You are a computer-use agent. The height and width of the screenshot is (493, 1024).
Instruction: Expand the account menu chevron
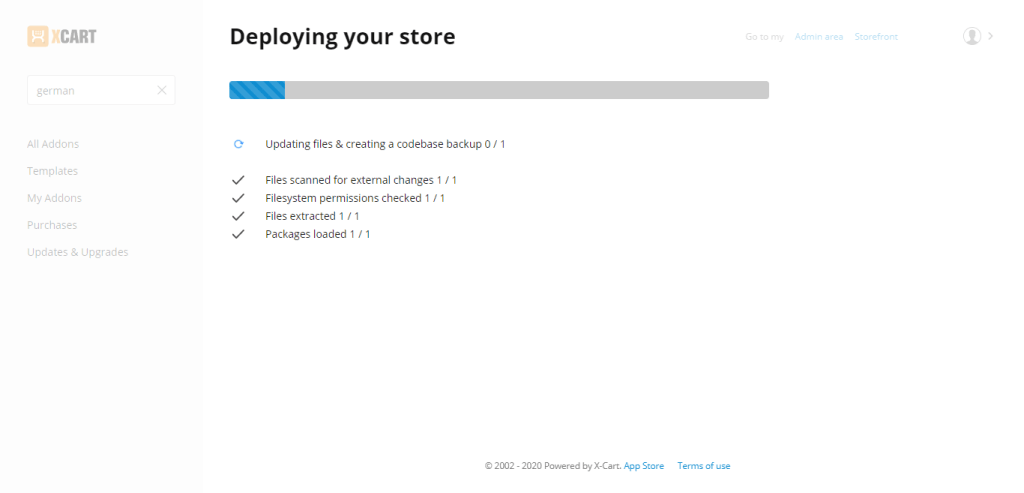[990, 36]
